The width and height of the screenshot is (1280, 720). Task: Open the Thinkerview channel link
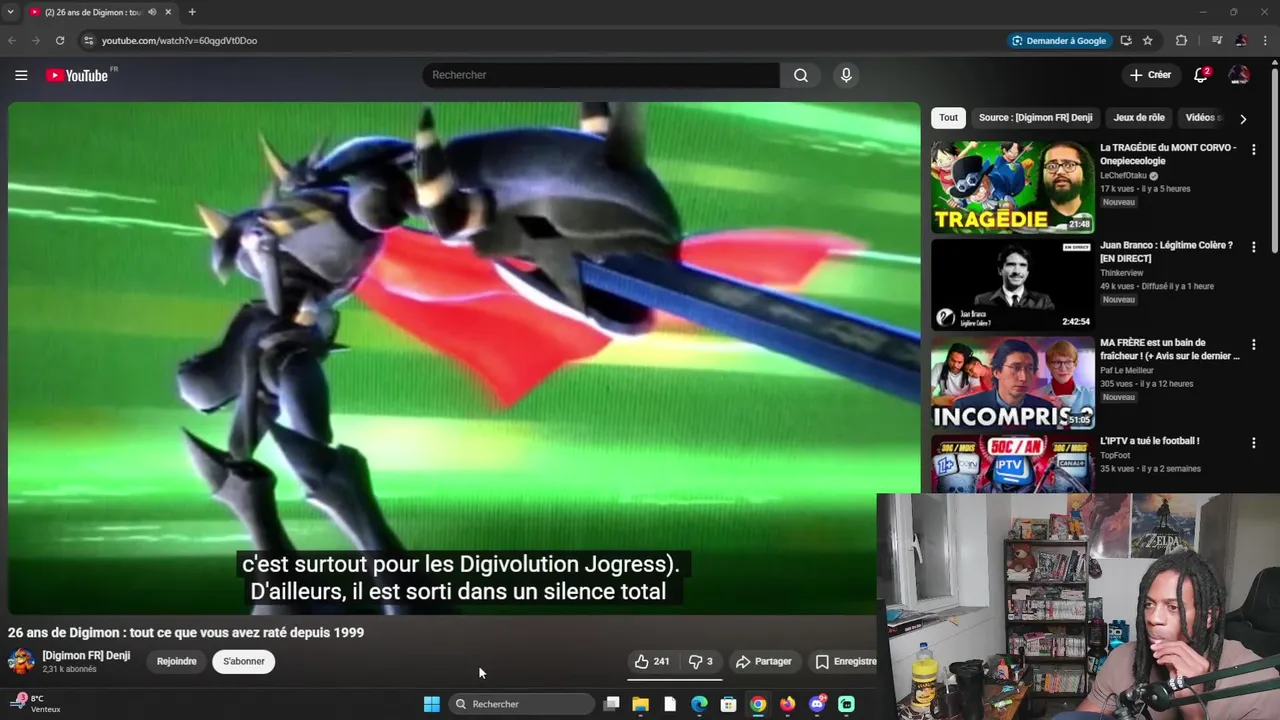(1121, 273)
